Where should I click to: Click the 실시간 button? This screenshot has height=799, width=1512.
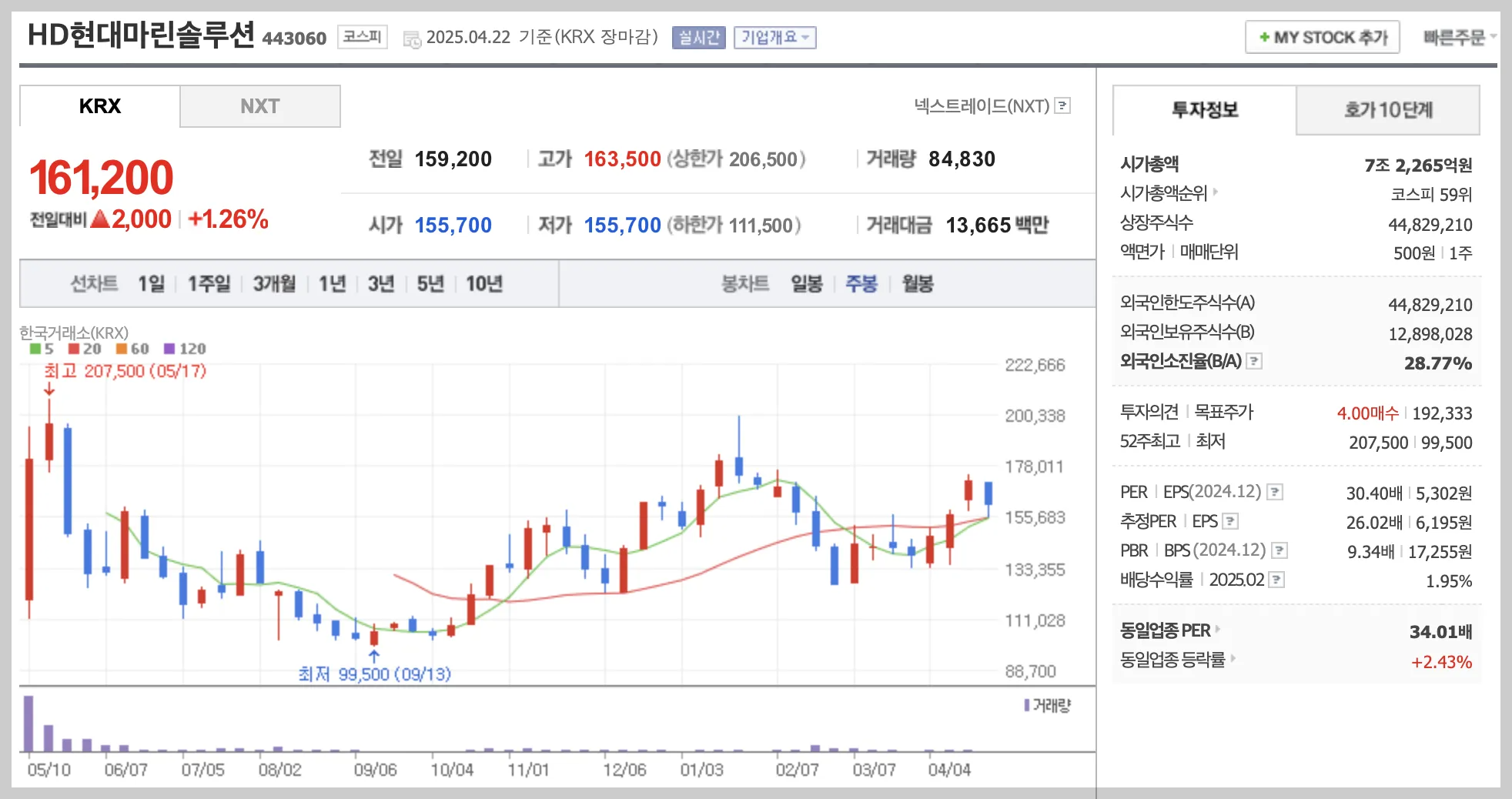tap(699, 37)
